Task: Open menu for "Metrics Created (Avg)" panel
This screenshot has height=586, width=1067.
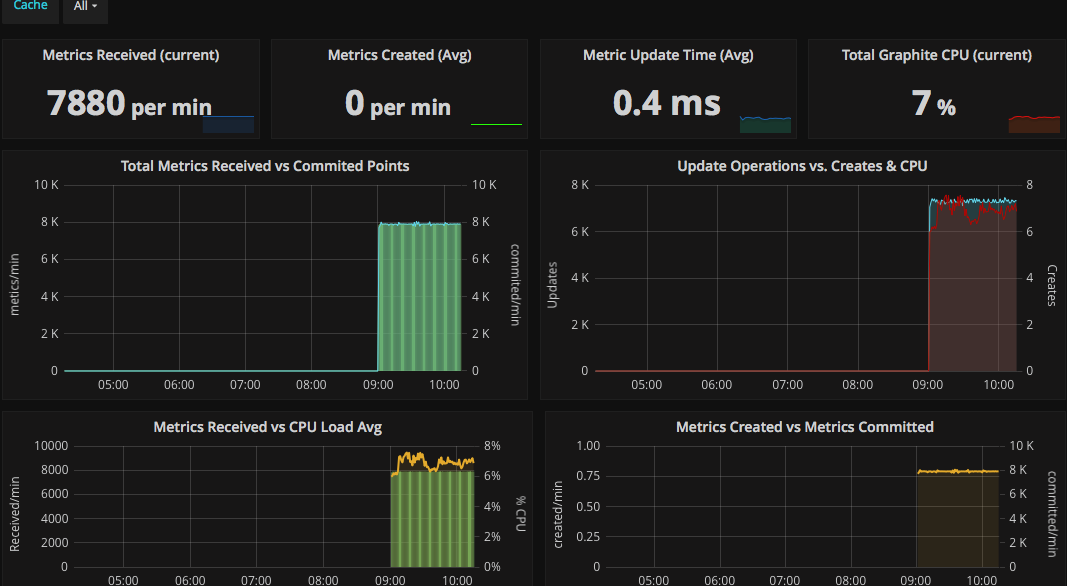Action: [x=399, y=55]
